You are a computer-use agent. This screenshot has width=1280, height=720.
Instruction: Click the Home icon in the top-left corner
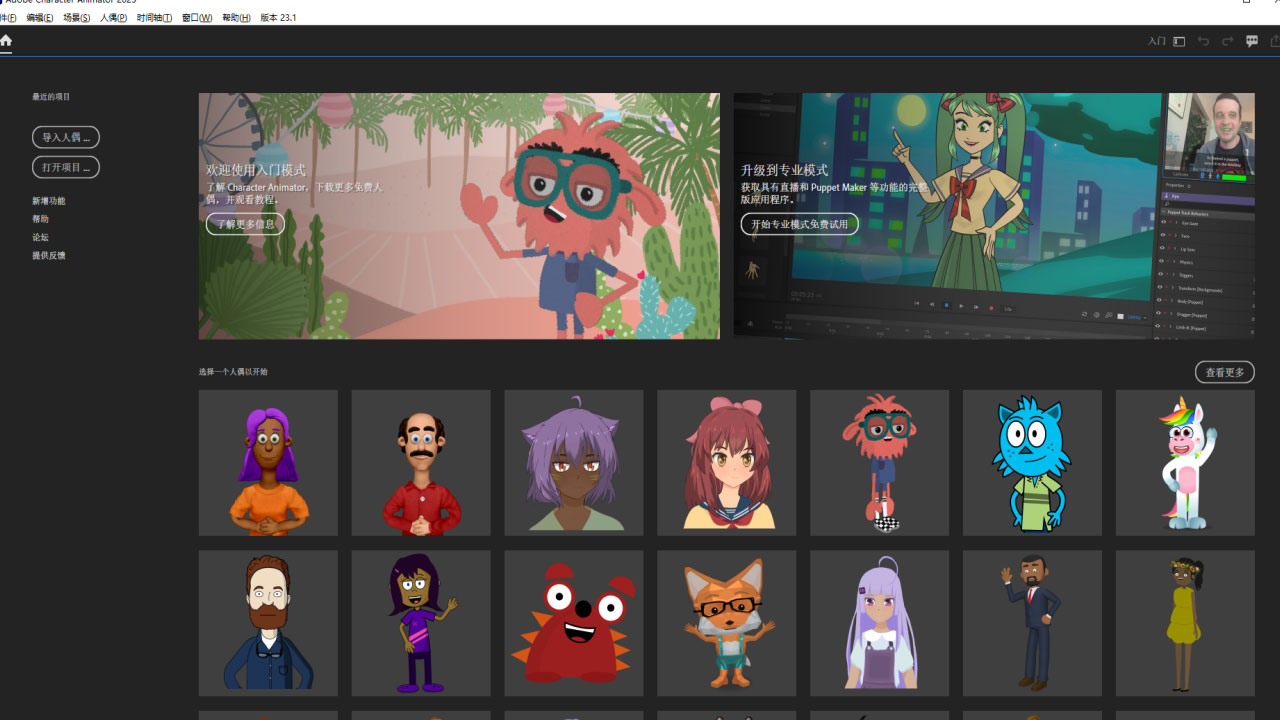(x=6, y=41)
